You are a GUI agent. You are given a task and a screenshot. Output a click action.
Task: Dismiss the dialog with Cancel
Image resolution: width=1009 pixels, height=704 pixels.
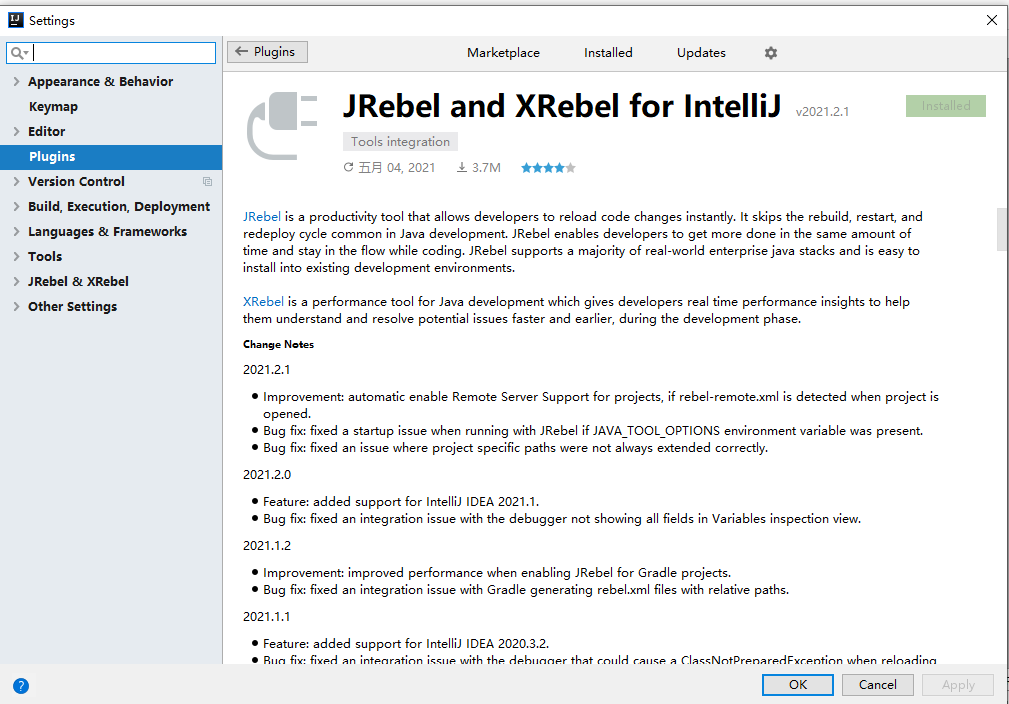[x=877, y=685]
